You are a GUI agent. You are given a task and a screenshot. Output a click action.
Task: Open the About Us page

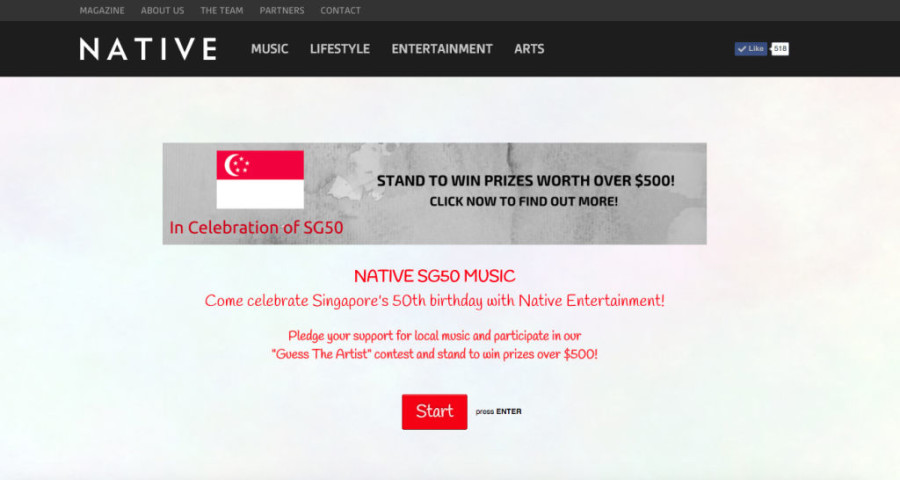tap(162, 10)
